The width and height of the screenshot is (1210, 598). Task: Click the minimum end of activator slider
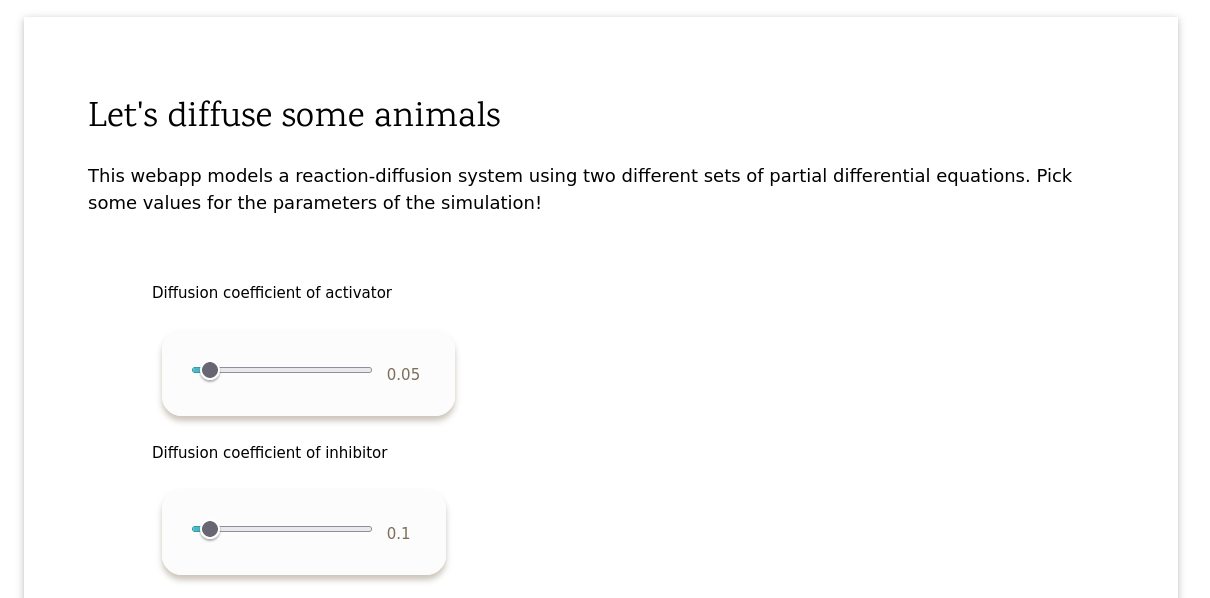click(x=193, y=371)
